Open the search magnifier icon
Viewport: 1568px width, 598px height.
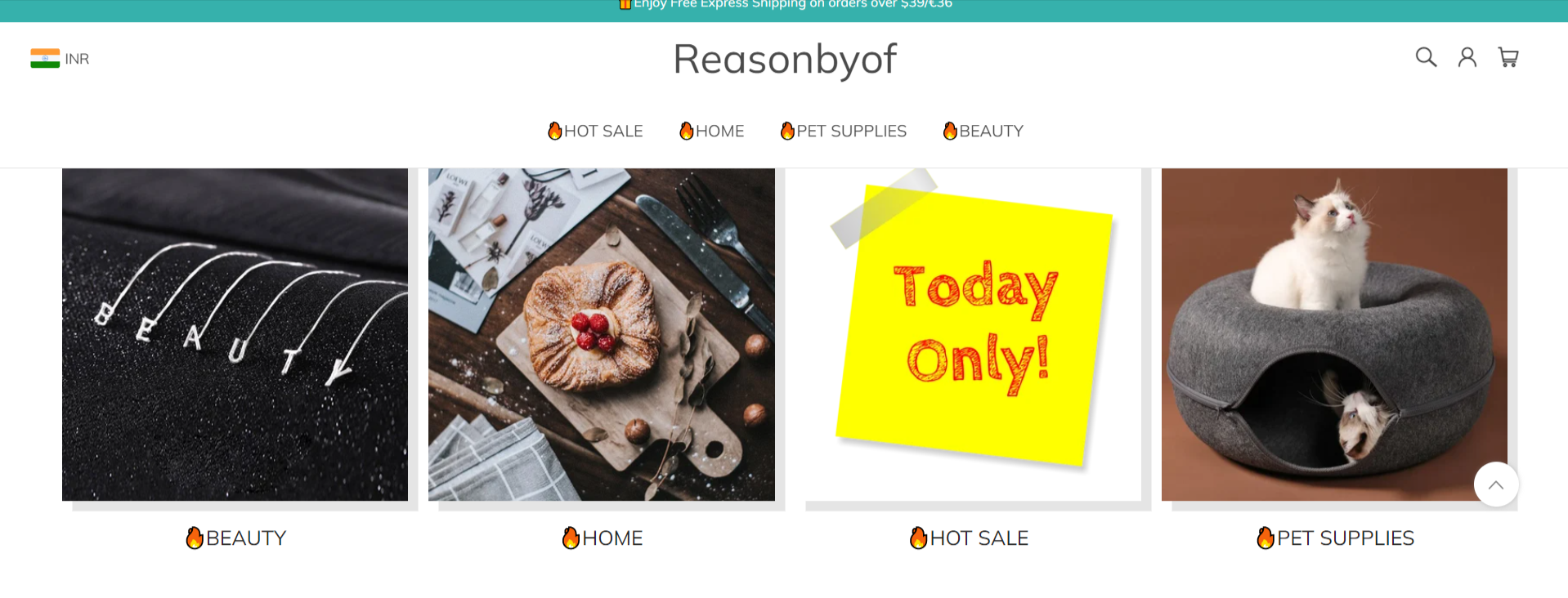pyautogui.click(x=1426, y=57)
